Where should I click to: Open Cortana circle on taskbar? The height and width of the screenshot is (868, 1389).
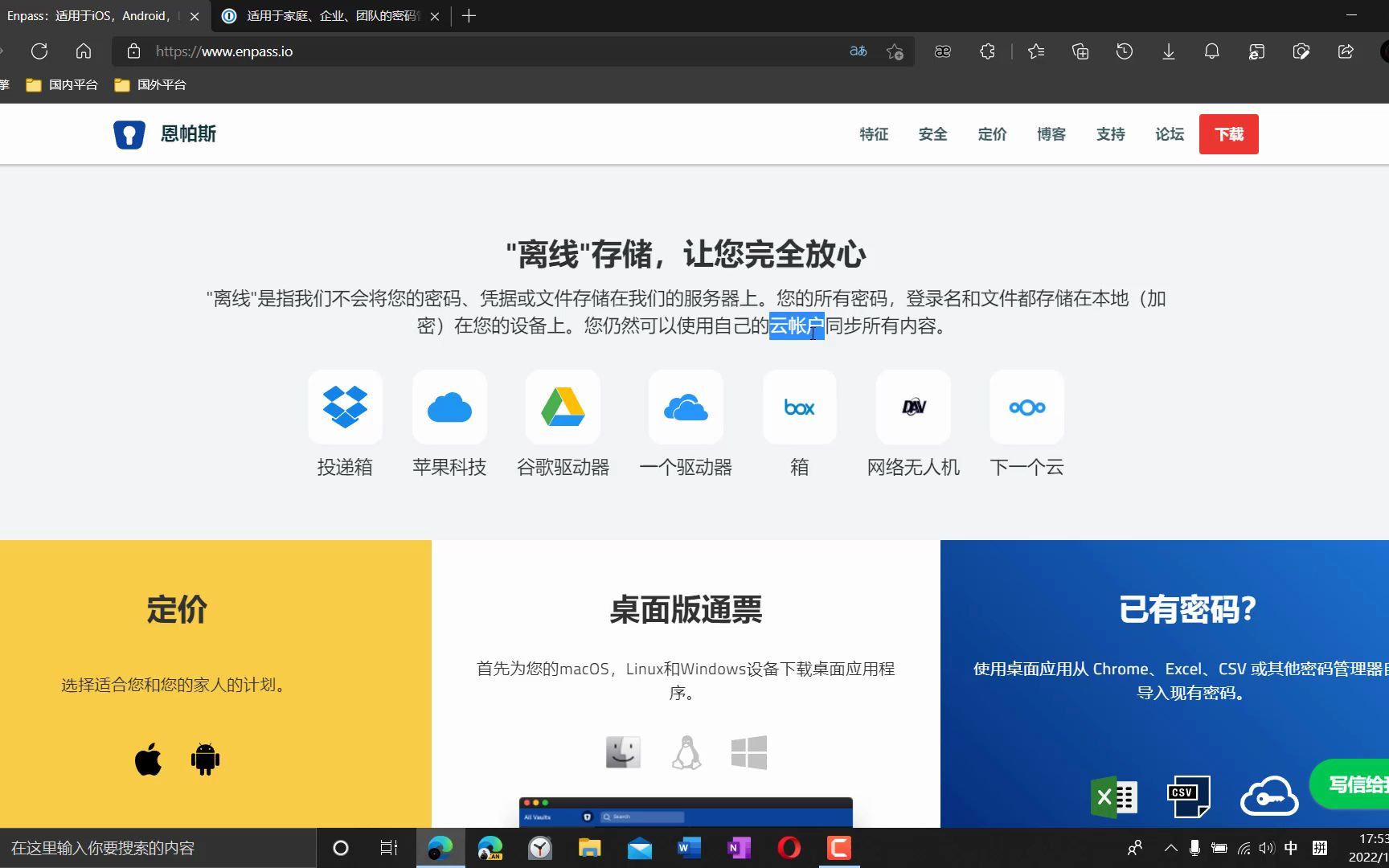coord(341,848)
